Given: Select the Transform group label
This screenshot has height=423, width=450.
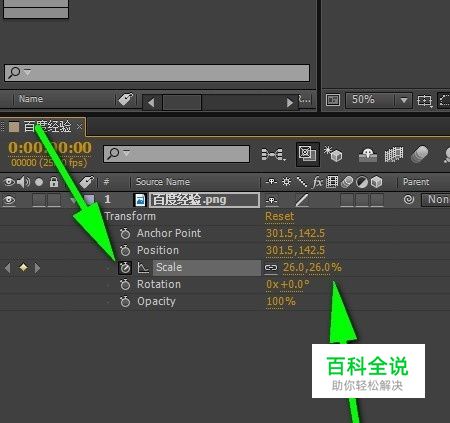Looking at the screenshot, I should (130, 216).
